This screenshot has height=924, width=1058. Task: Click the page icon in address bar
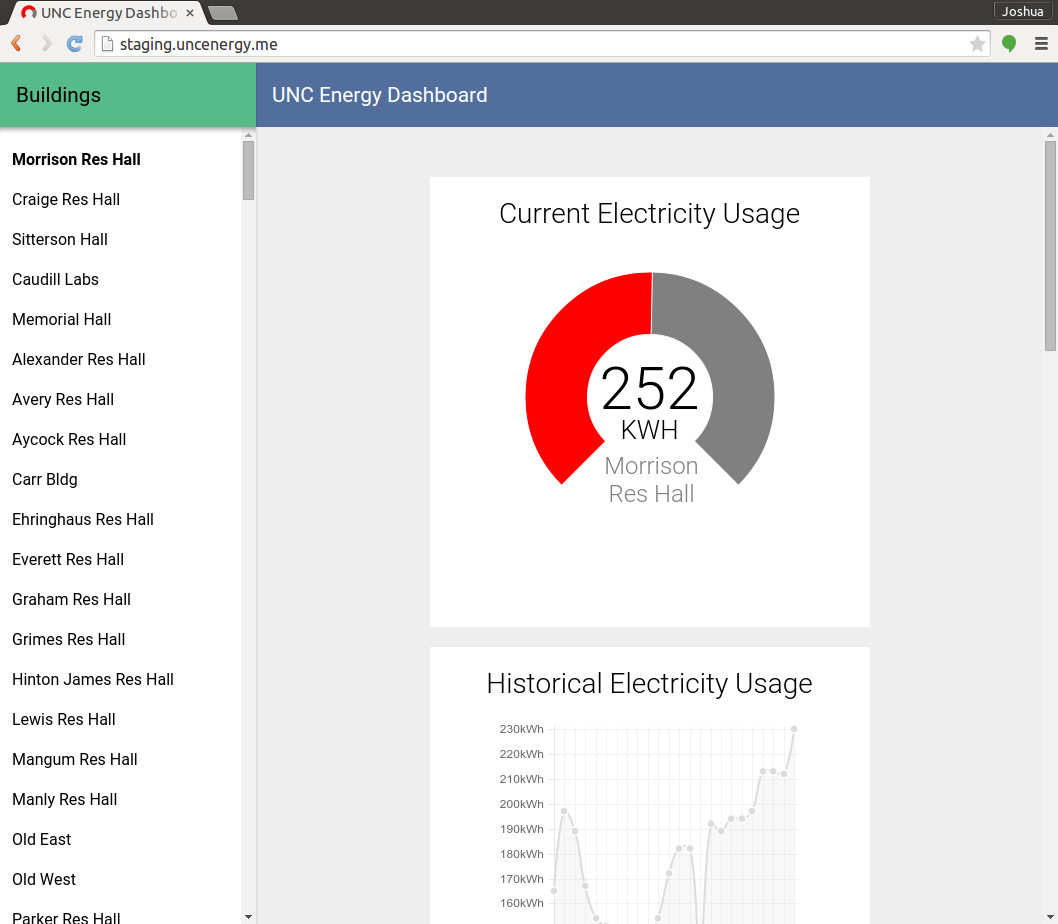coord(107,44)
